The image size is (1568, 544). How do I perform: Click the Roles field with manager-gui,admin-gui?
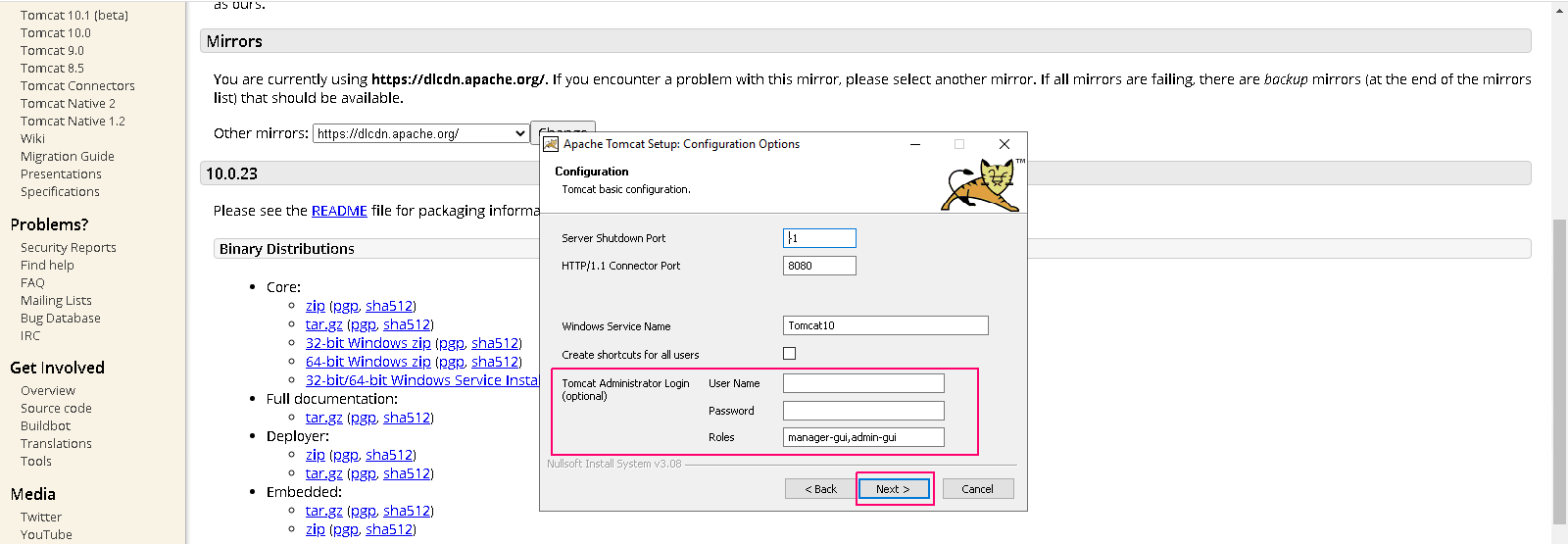(x=864, y=437)
